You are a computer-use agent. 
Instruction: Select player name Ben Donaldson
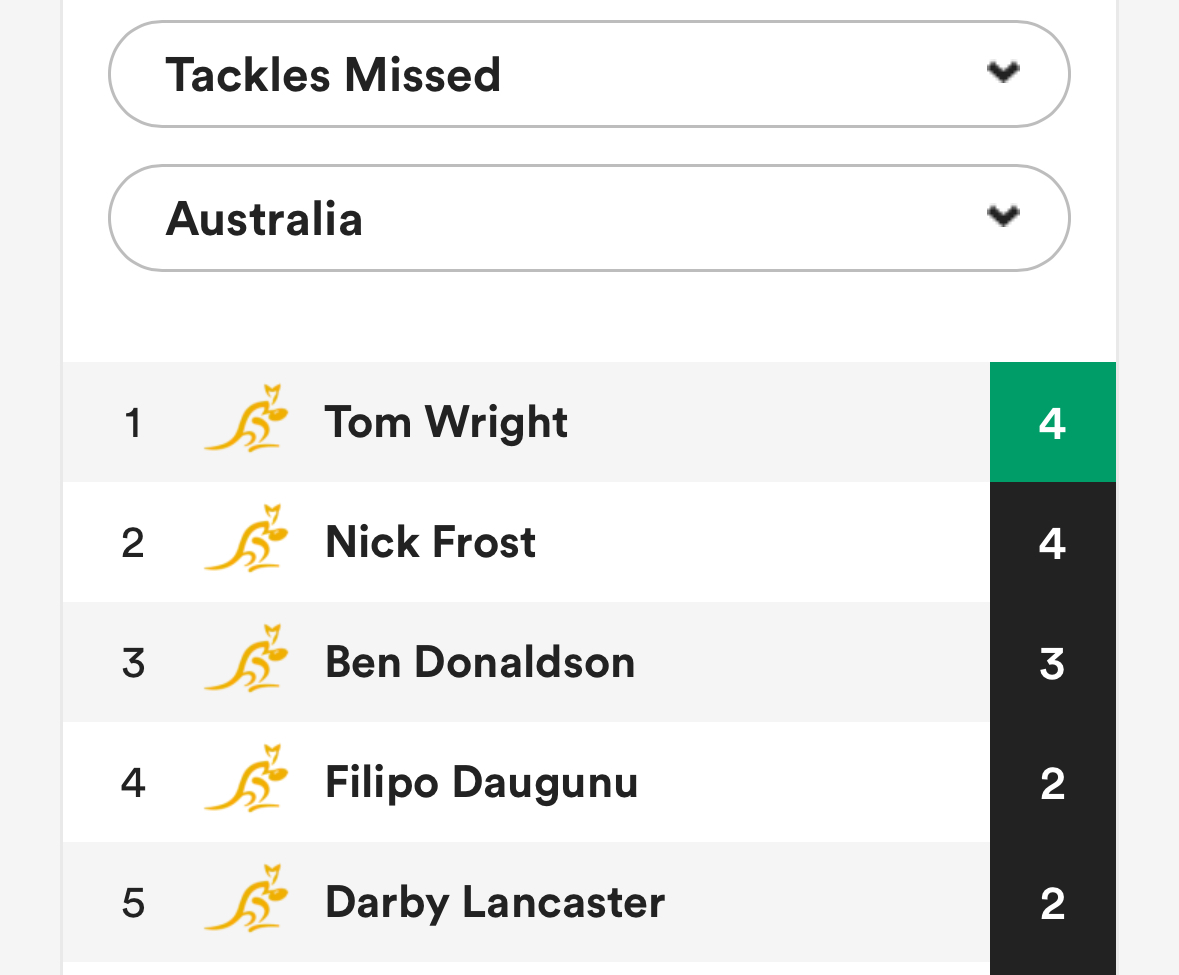coord(480,662)
